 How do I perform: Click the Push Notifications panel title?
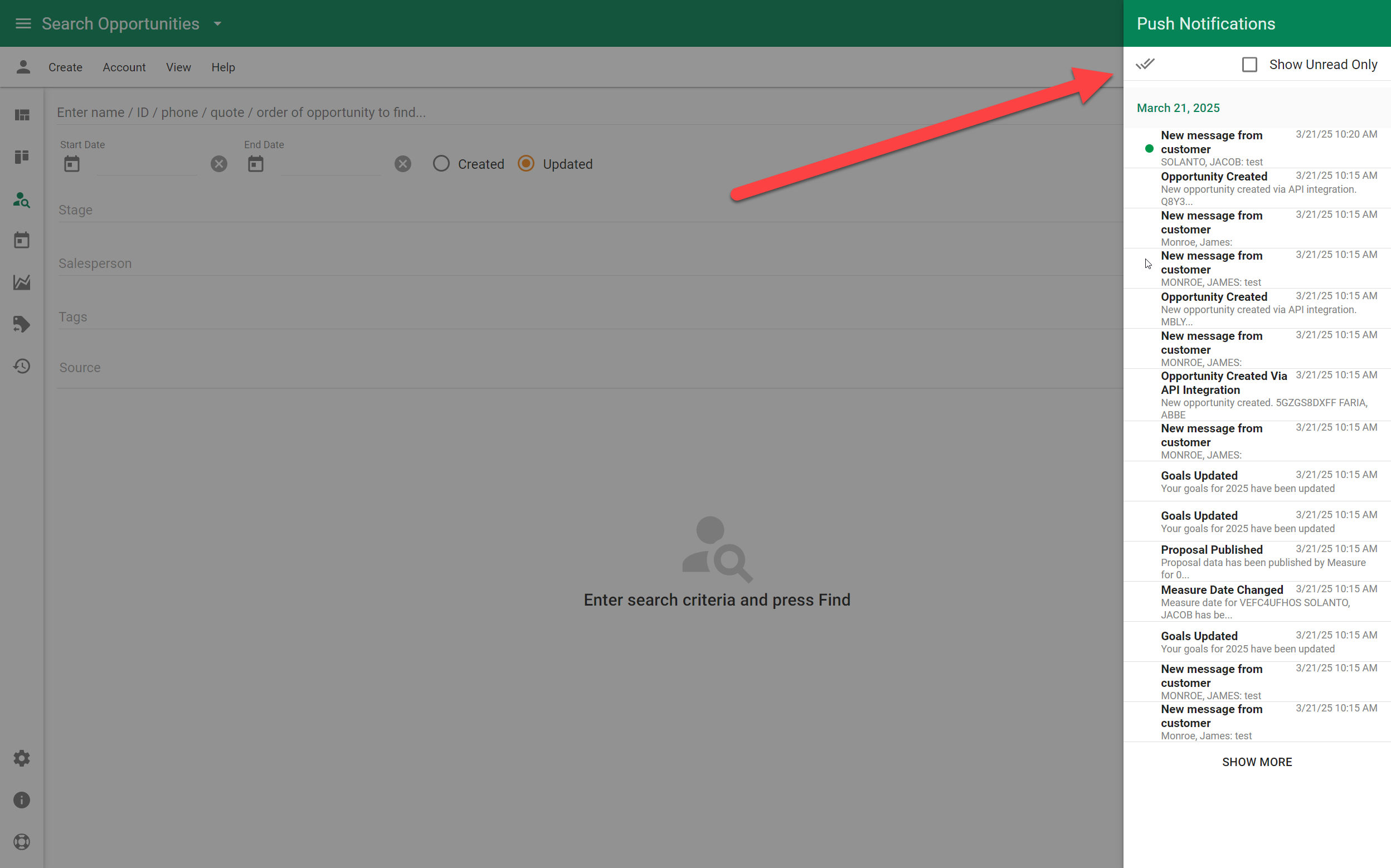(1206, 23)
